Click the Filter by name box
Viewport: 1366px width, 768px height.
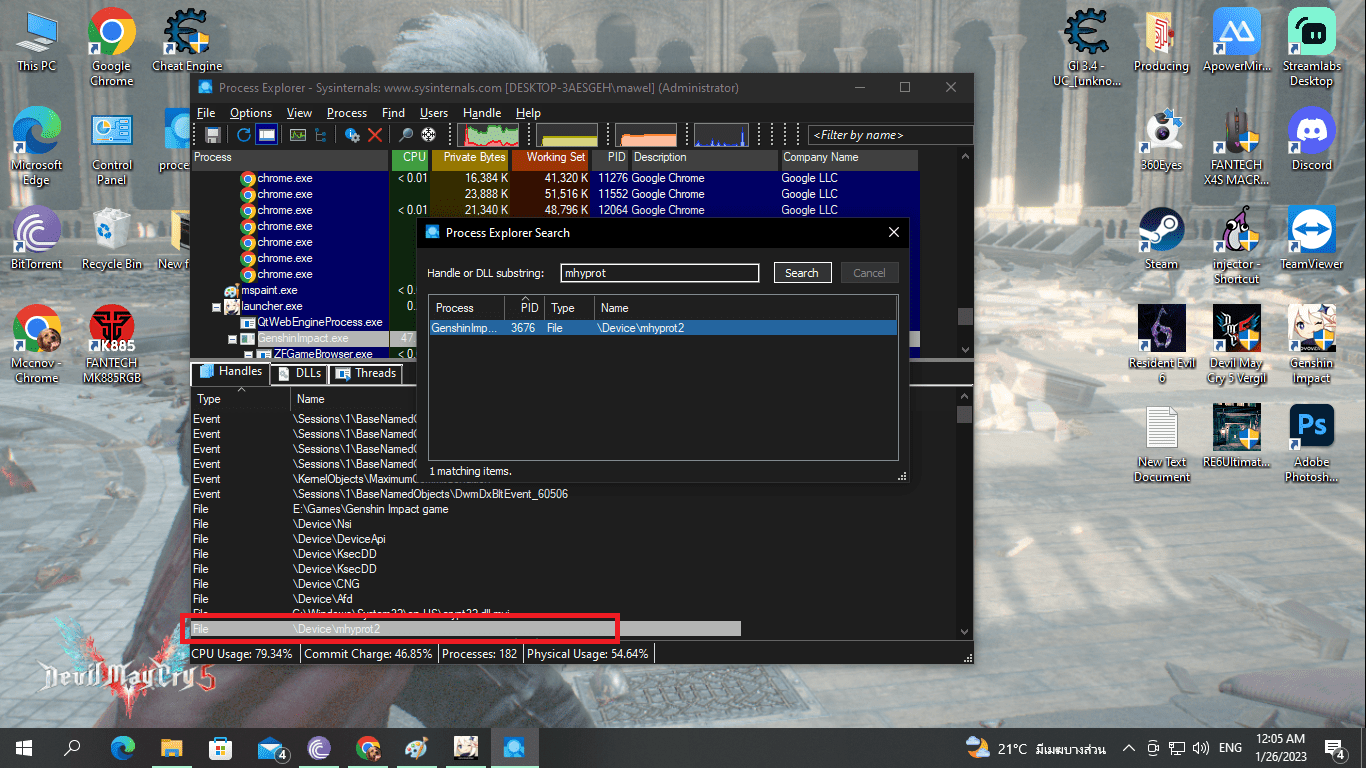(890, 135)
